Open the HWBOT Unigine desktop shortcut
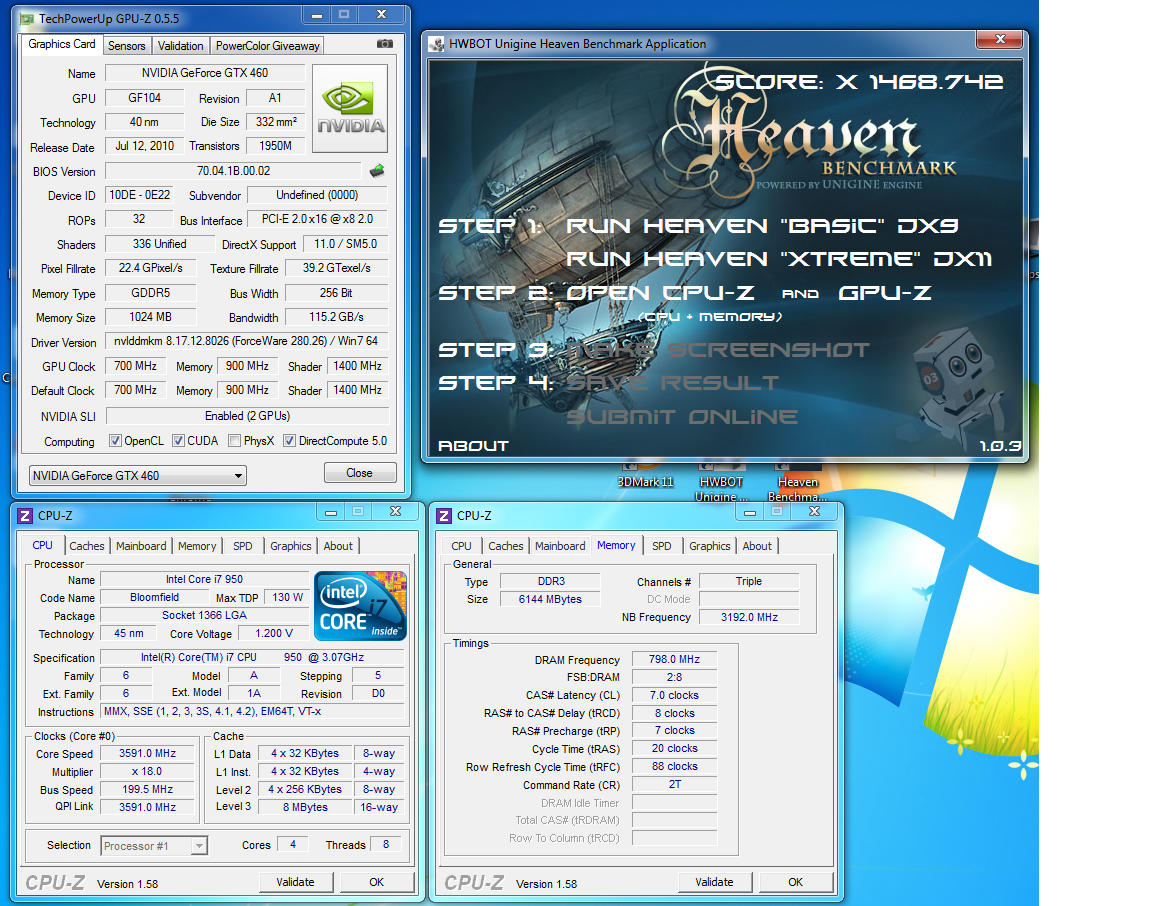This screenshot has height=906, width=1152. (721, 483)
